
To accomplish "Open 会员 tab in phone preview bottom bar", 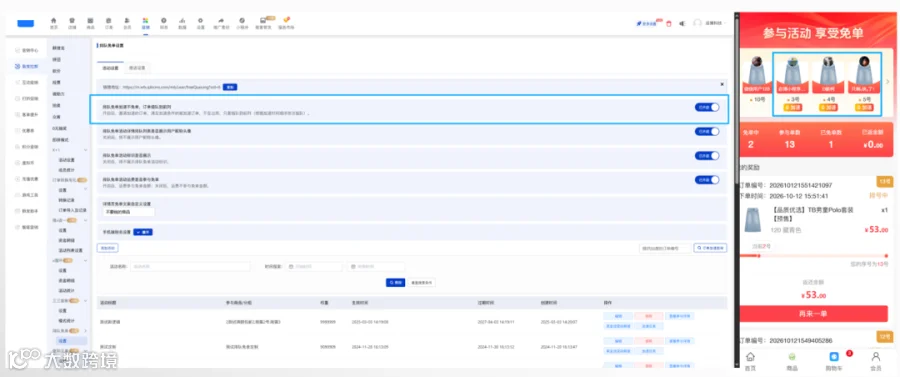I will [876, 361].
